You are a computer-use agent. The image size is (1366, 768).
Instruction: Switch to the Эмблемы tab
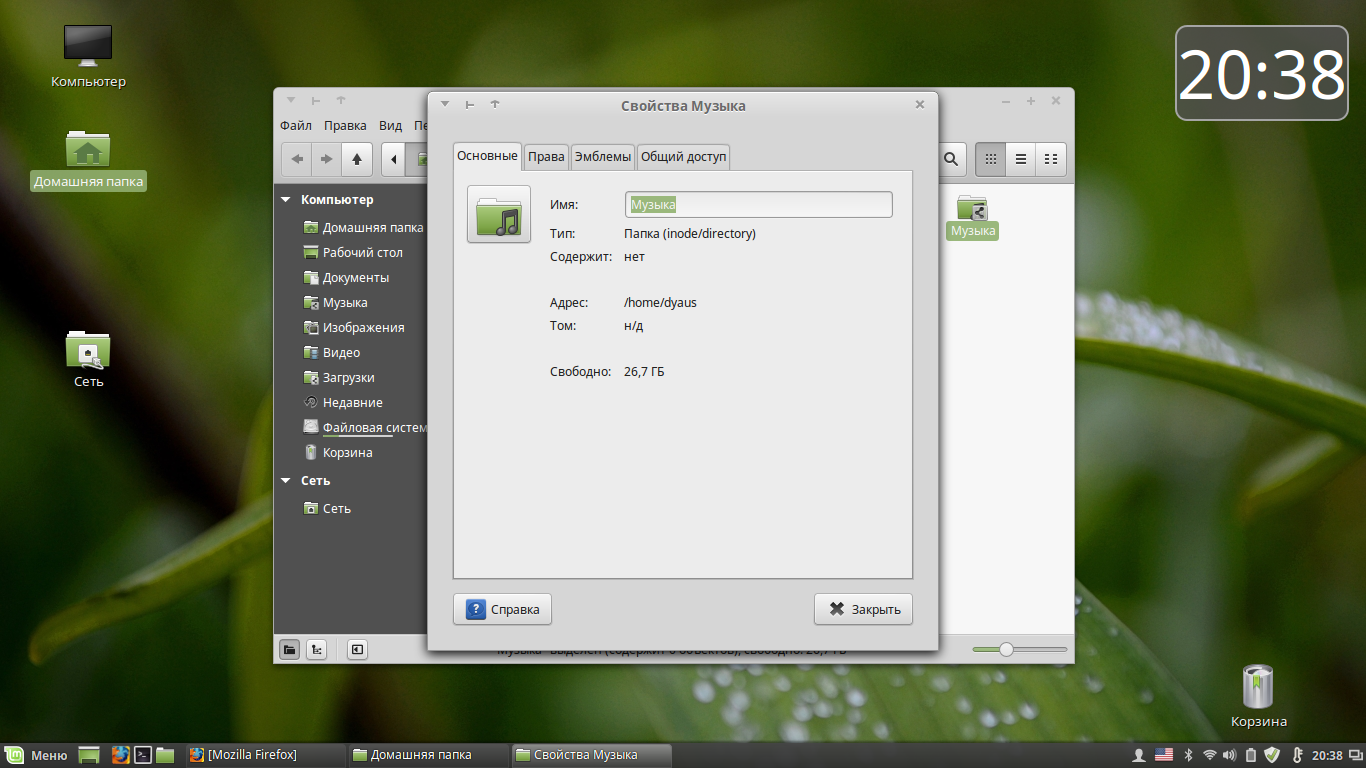point(602,156)
